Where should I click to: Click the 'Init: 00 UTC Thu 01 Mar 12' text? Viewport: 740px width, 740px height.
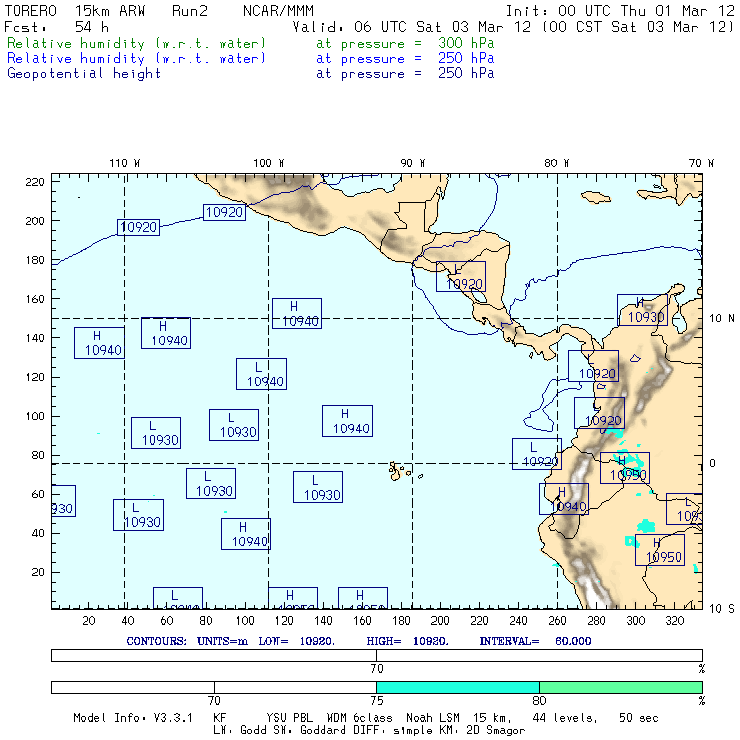[620, 11]
